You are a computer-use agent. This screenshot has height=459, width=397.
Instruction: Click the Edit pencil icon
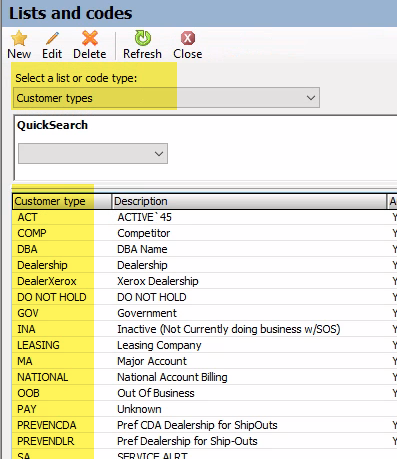(52, 39)
